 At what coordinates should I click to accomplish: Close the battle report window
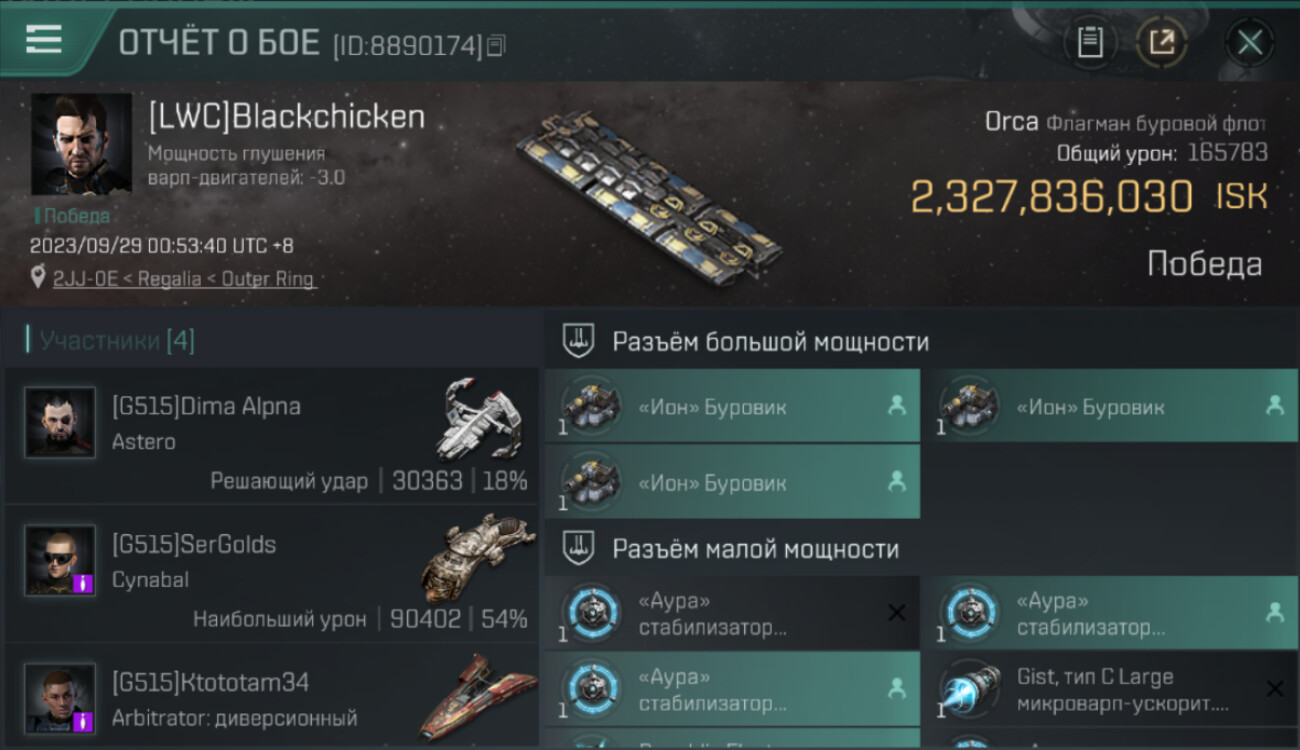coord(1249,42)
